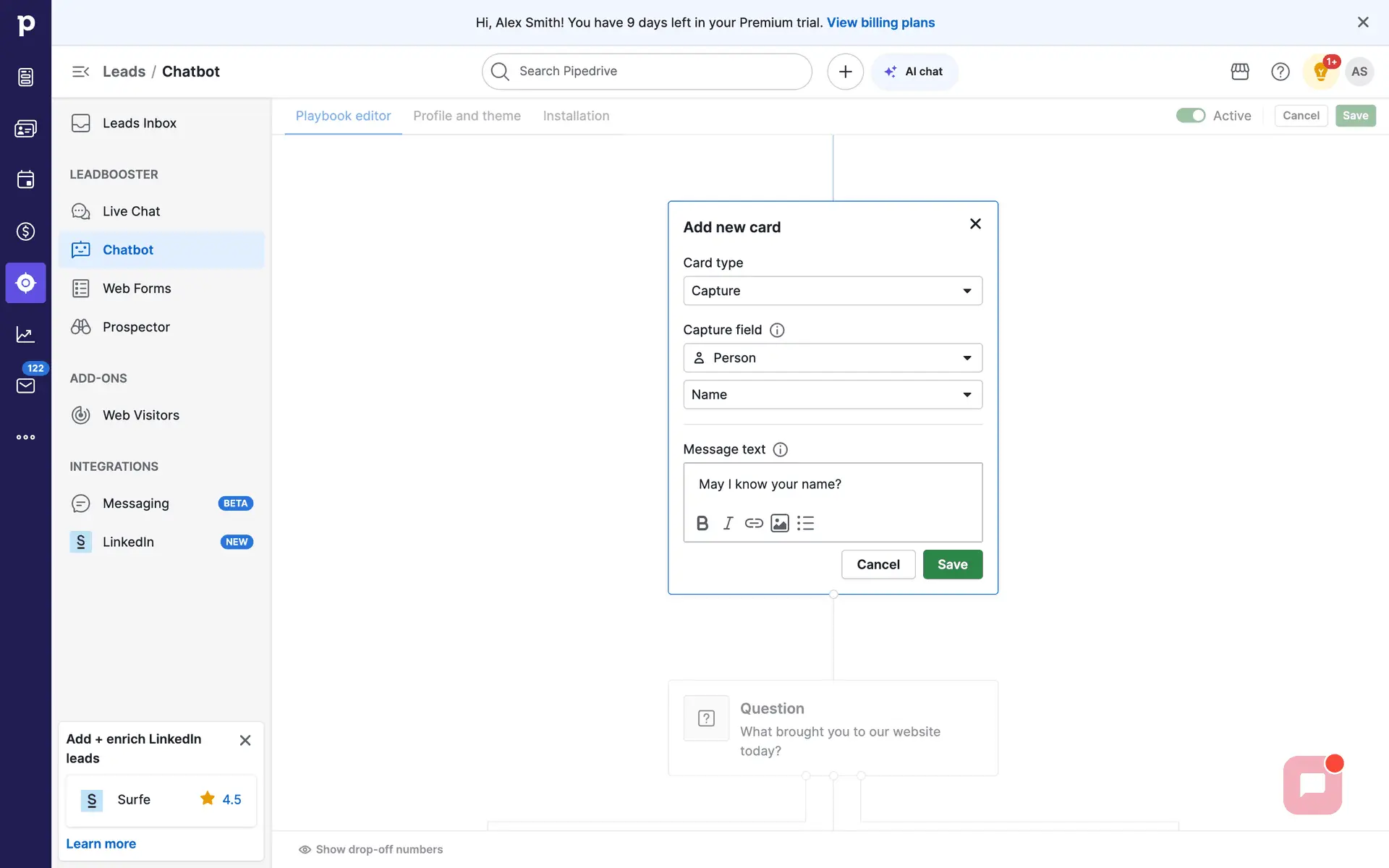Open the Name field dropdown
This screenshot has width=1389, height=868.
click(832, 395)
